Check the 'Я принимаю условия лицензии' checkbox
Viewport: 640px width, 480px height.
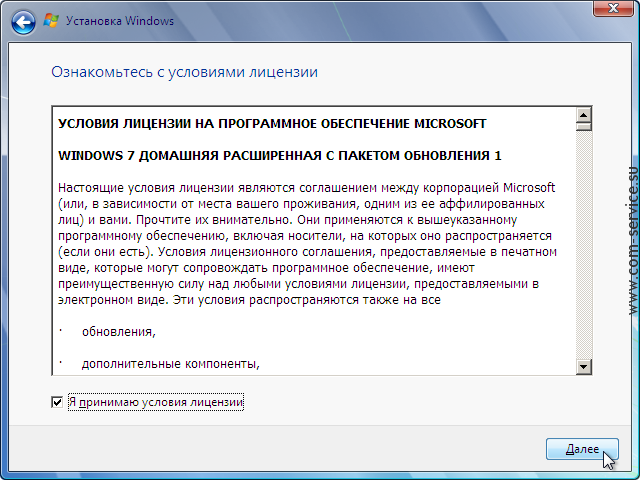[57, 402]
